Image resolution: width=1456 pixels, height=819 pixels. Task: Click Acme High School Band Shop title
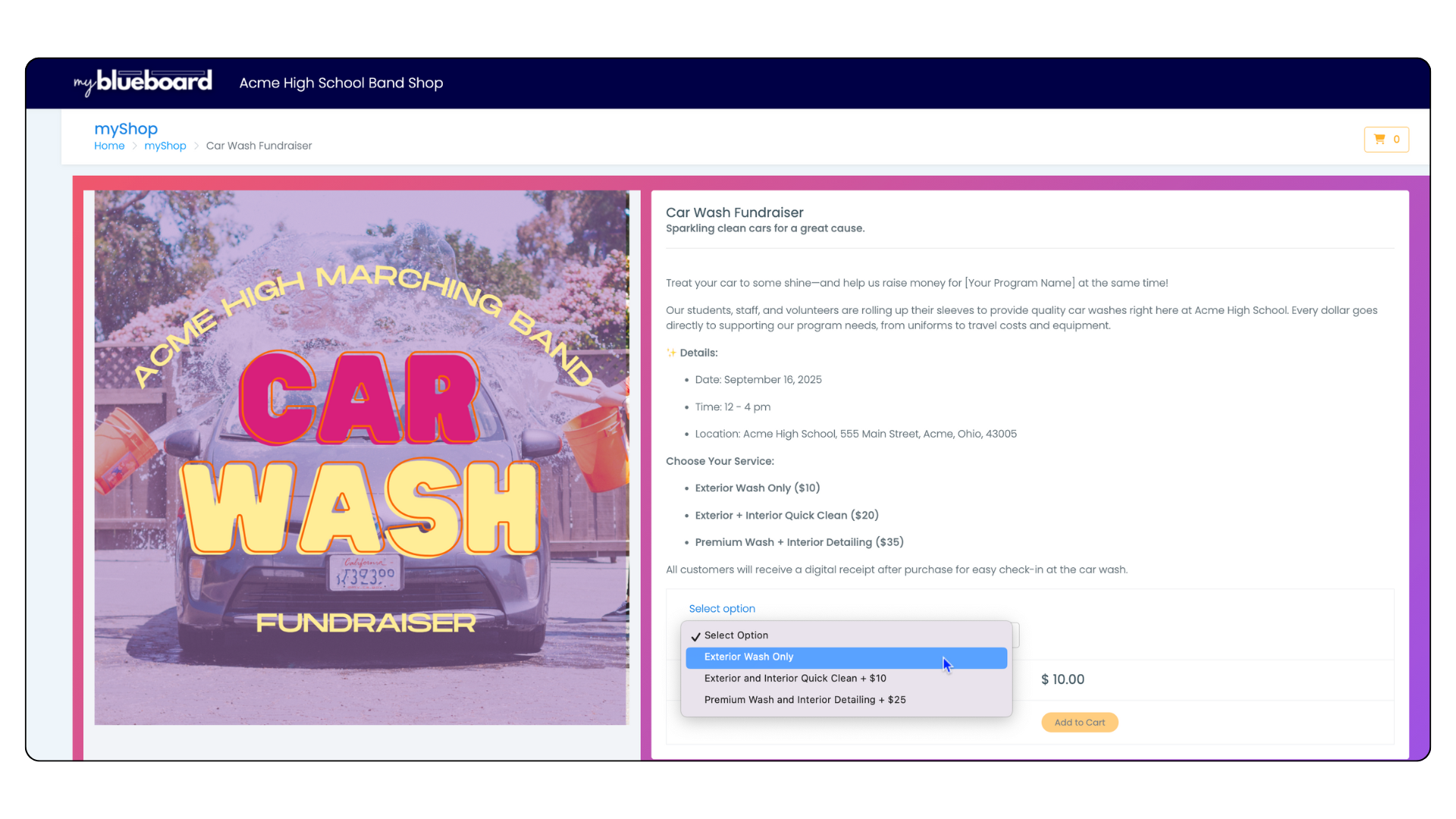pos(340,83)
